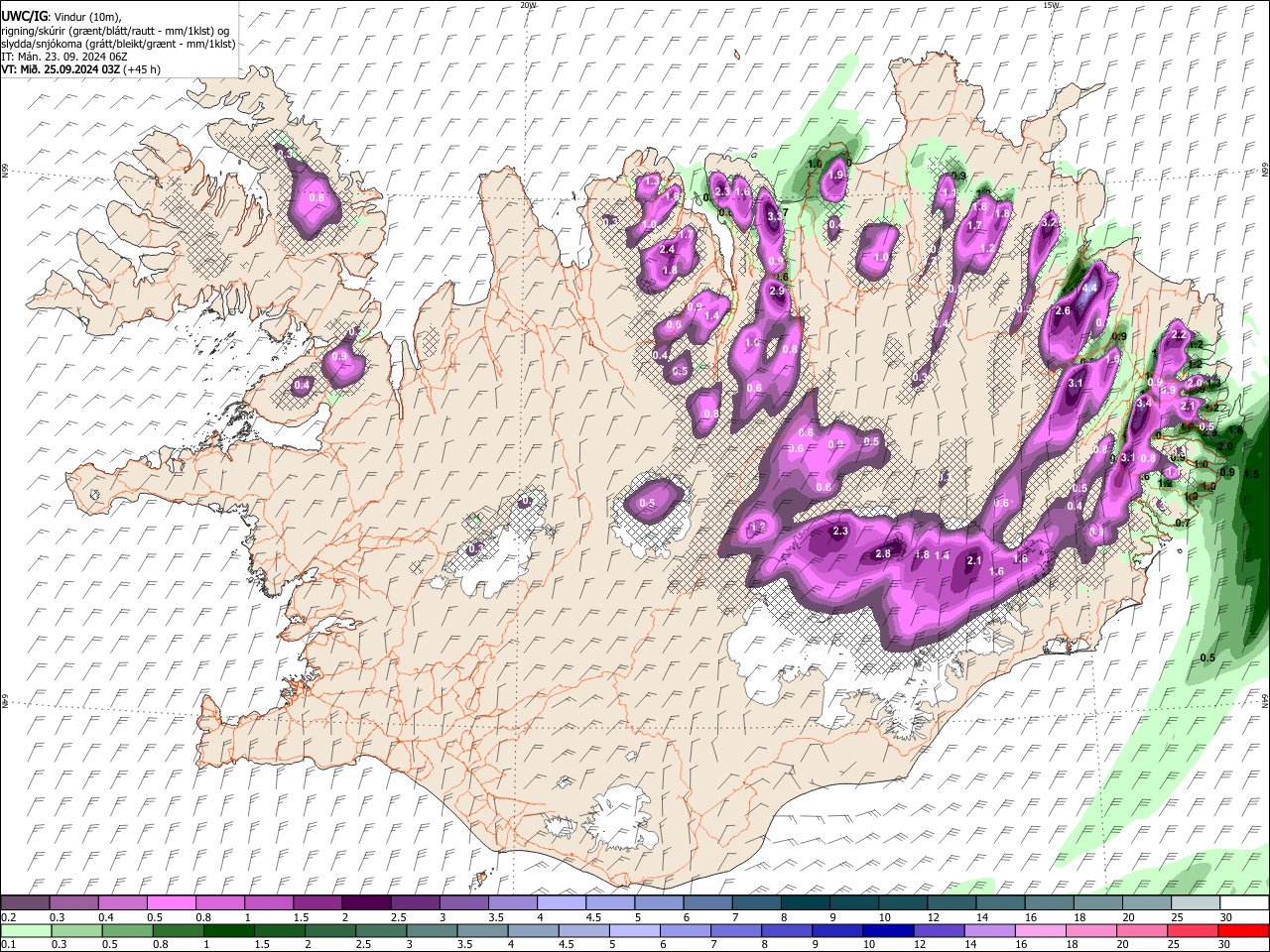Screen dimensions: 1270x952
Task: Click the palest green 0.1 swatch in lower legend row
Action: (x=26, y=930)
